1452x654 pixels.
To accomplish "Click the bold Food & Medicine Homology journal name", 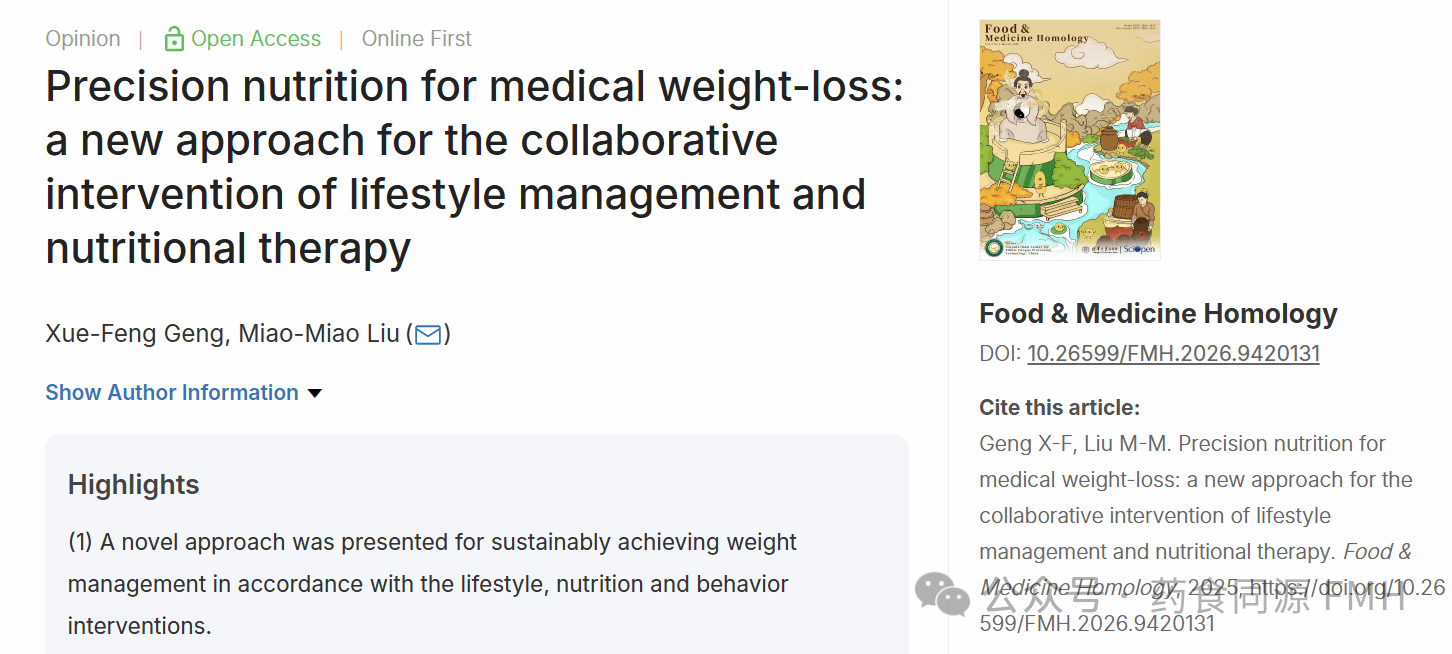I will [x=1158, y=314].
